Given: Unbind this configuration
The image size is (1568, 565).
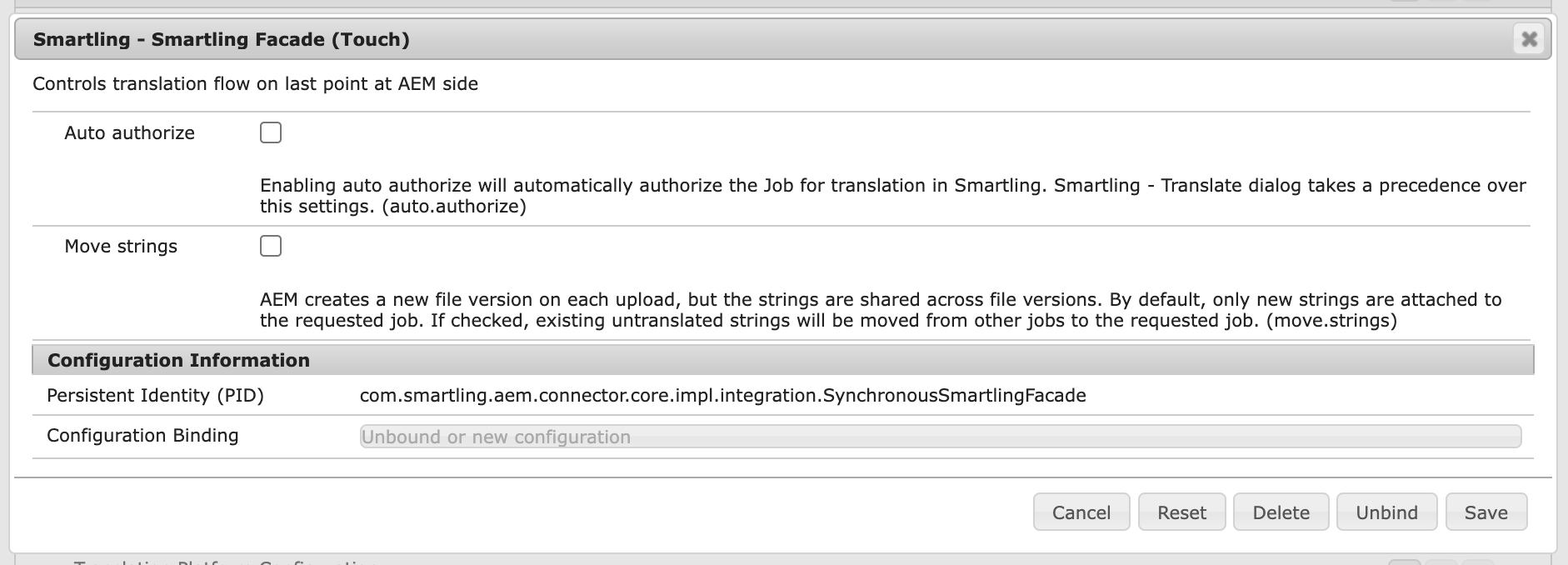Looking at the screenshot, I should (x=1386, y=512).
